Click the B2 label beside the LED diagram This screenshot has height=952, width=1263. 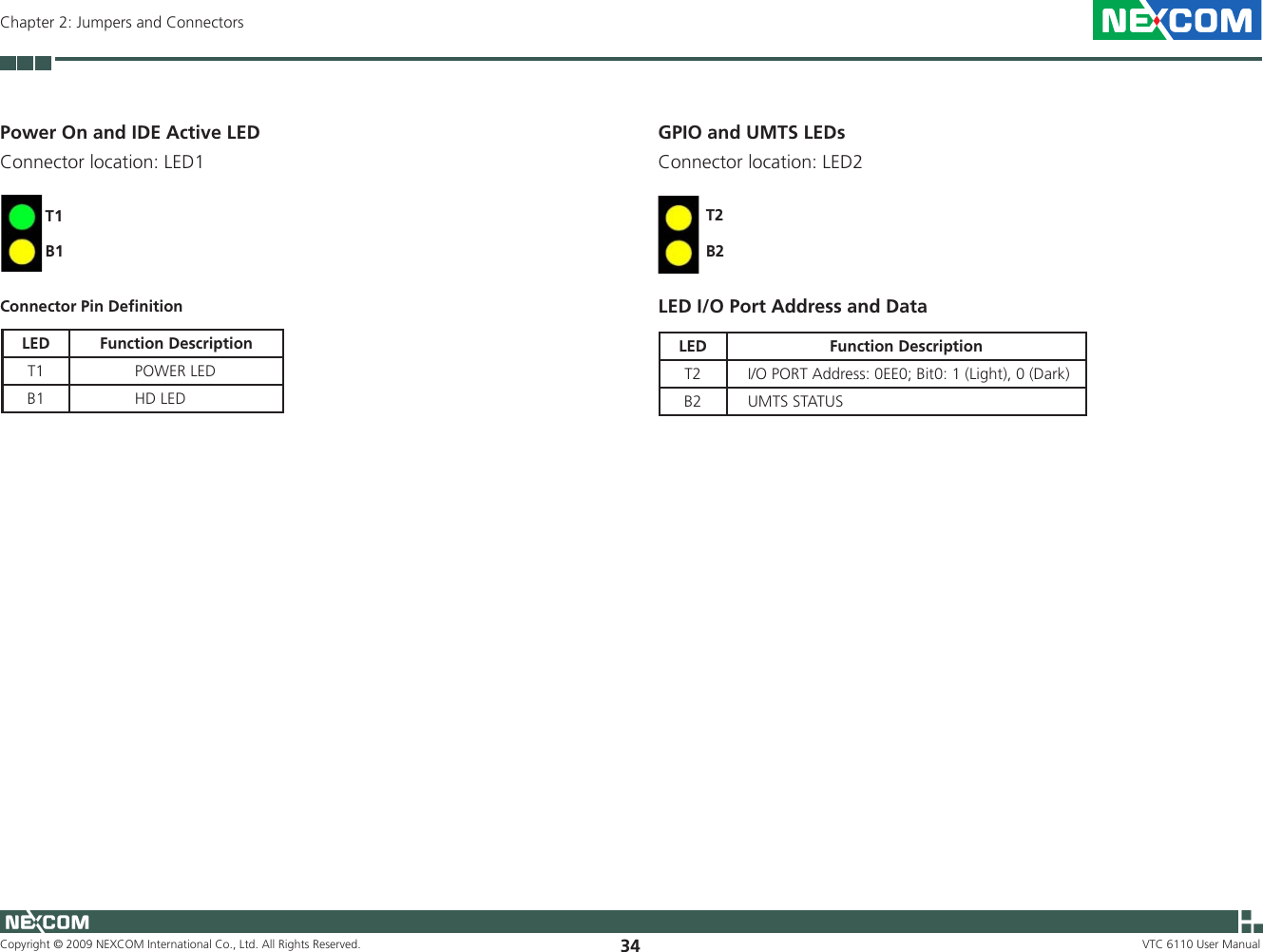715,251
